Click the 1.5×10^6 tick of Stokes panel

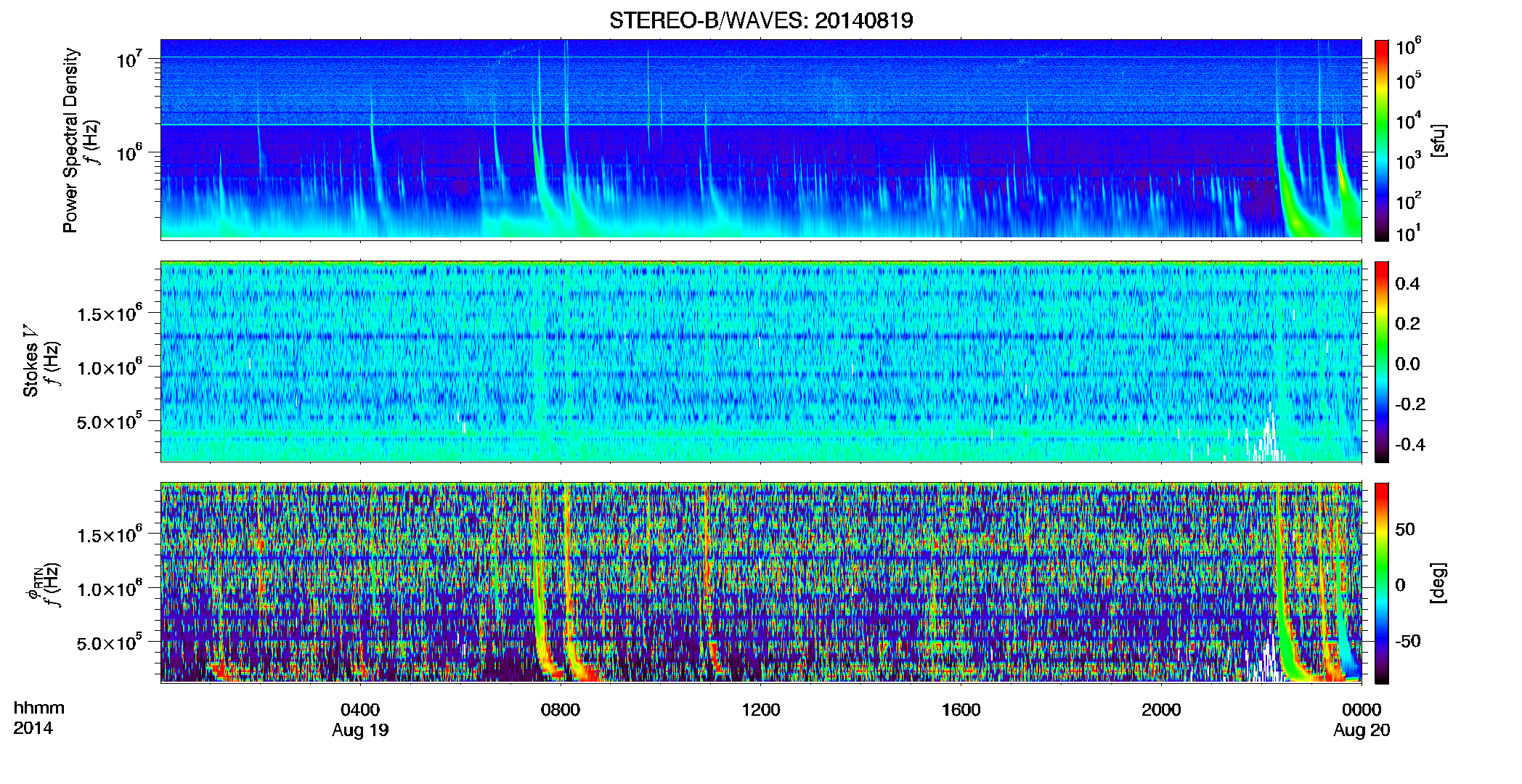(x=110, y=314)
